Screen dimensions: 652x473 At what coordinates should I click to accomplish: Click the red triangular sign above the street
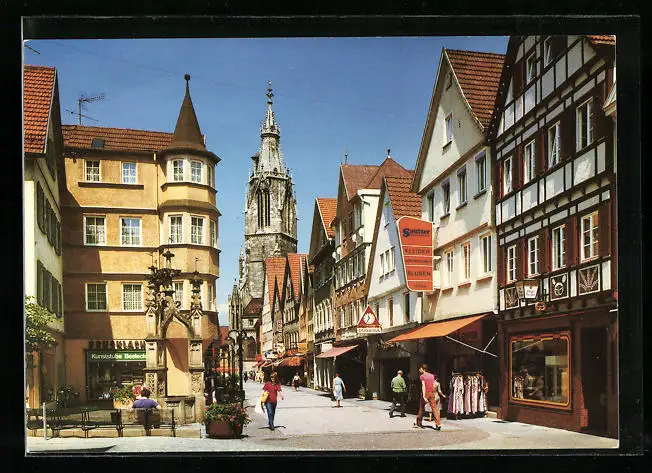point(369,320)
